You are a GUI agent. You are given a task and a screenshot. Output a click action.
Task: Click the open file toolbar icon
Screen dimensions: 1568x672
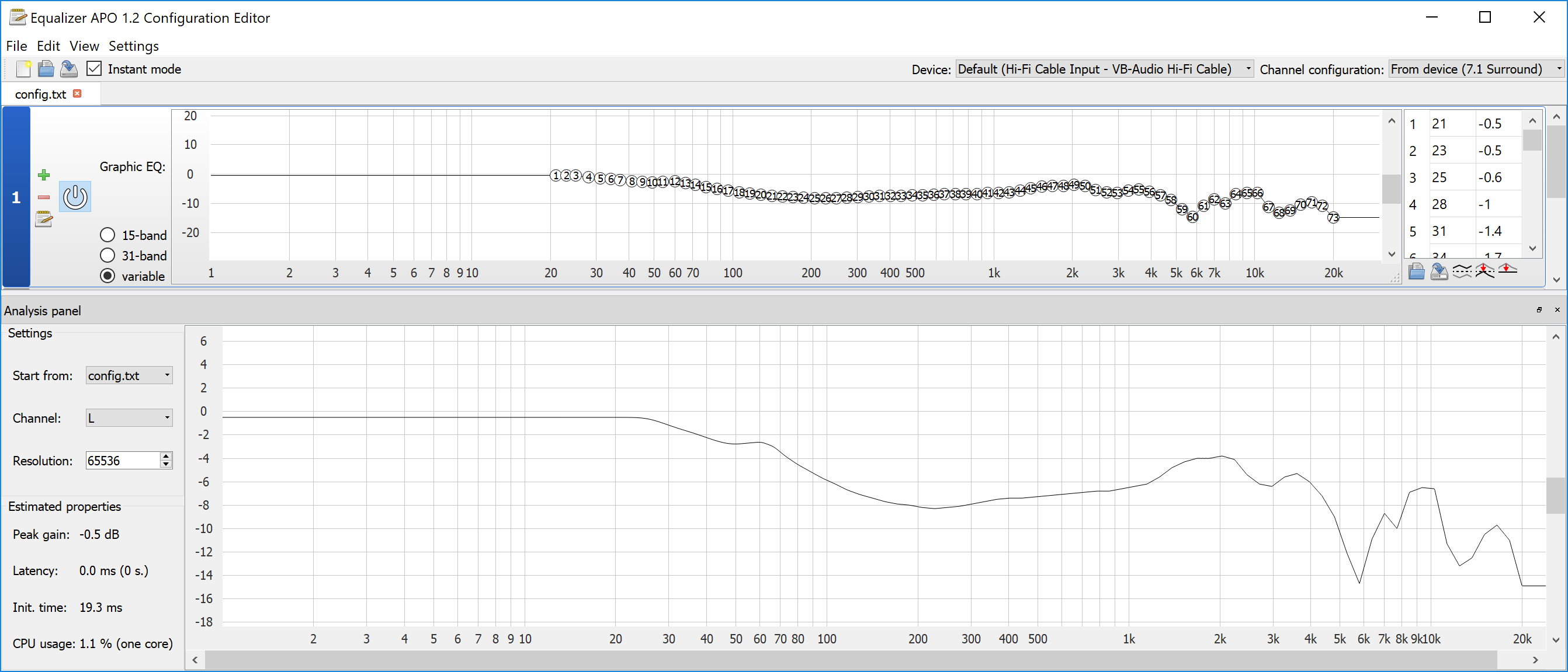[46, 69]
